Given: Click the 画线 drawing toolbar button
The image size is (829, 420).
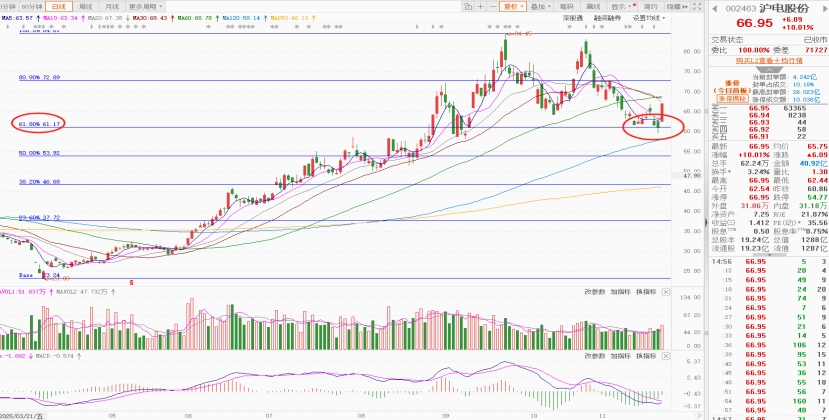Looking at the screenshot, I should (x=594, y=7).
